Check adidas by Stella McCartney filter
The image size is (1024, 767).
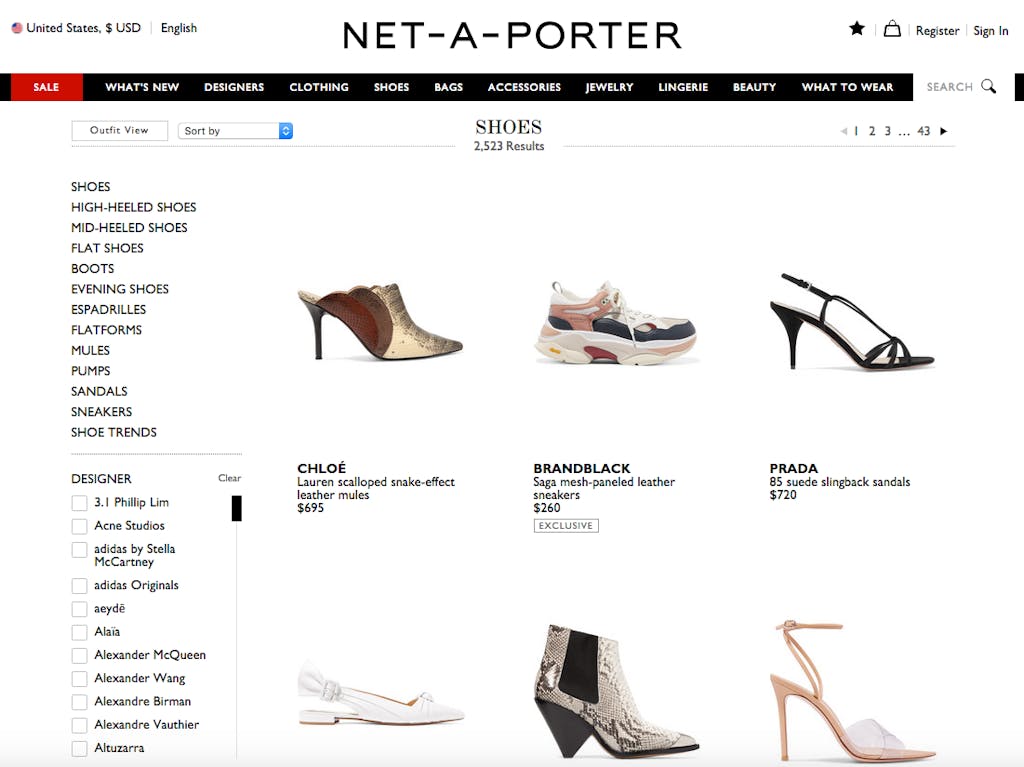[x=79, y=550]
